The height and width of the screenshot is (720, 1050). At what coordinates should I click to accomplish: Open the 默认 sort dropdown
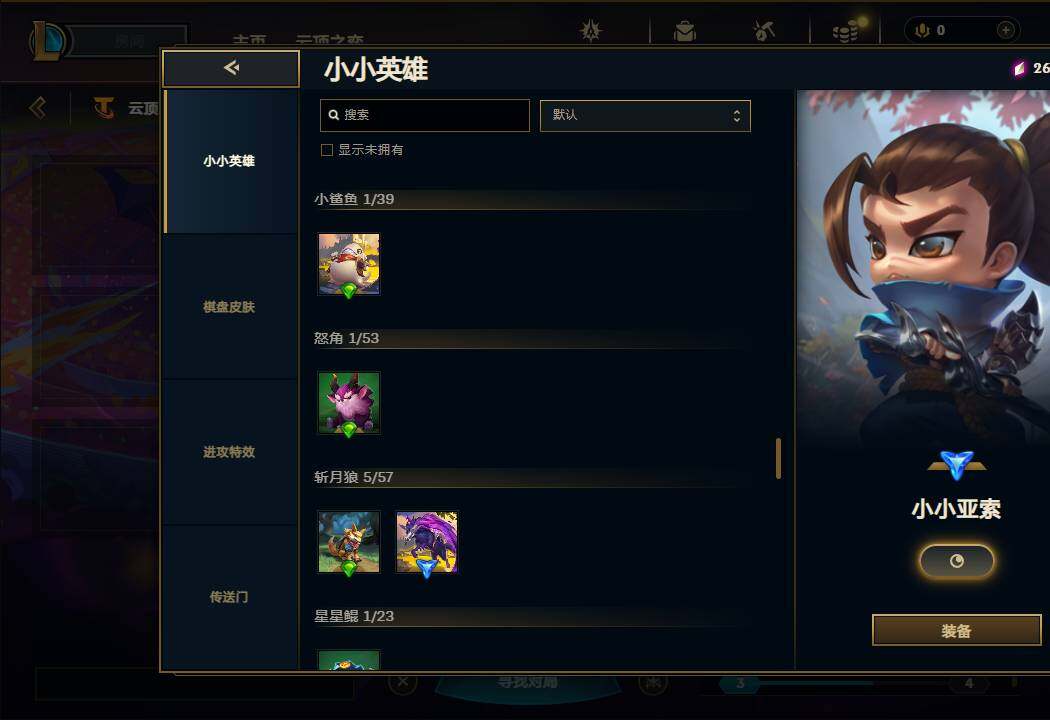pyautogui.click(x=645, y=115)
